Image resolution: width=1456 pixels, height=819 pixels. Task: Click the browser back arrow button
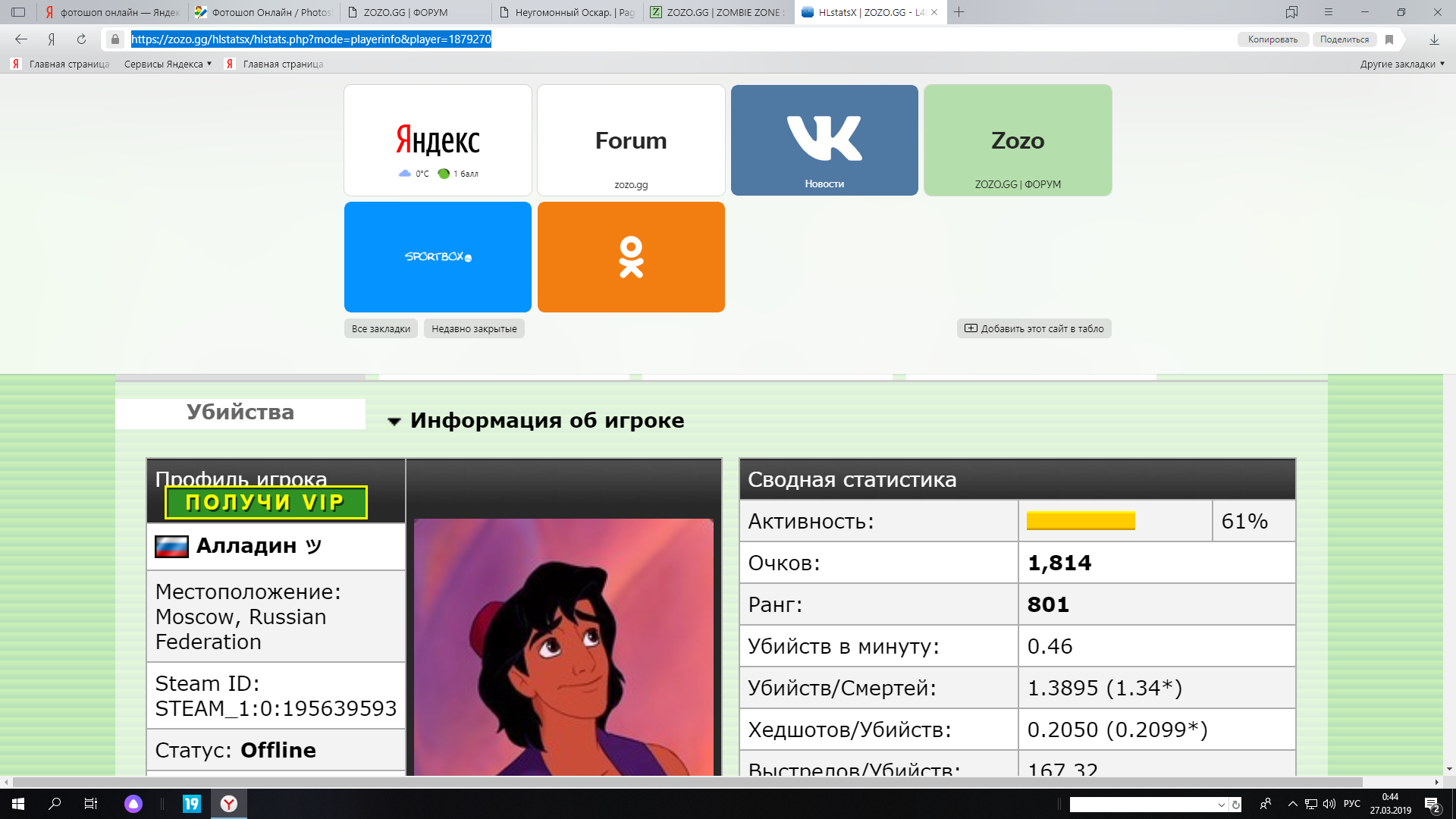click(21, 39)
